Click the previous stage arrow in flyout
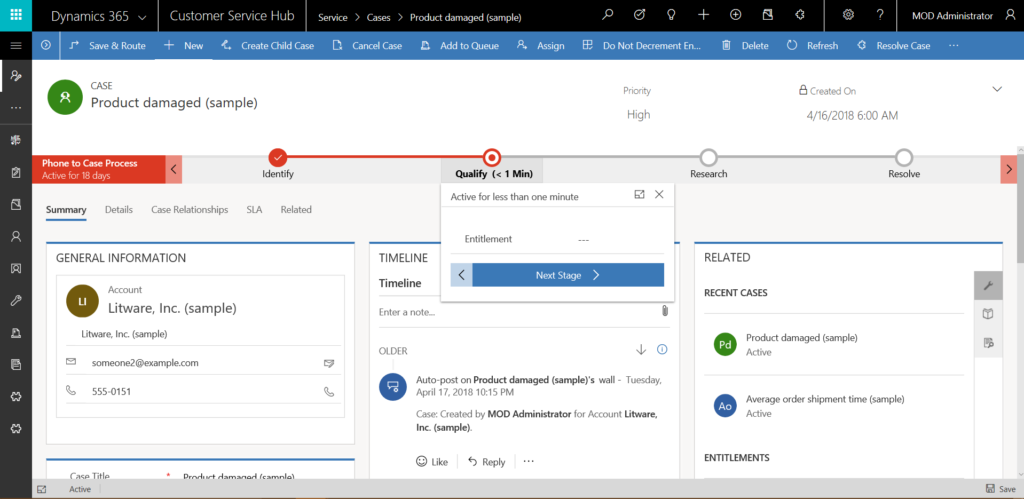Viewport: 1024px width, 499px height. click(461, 275)
